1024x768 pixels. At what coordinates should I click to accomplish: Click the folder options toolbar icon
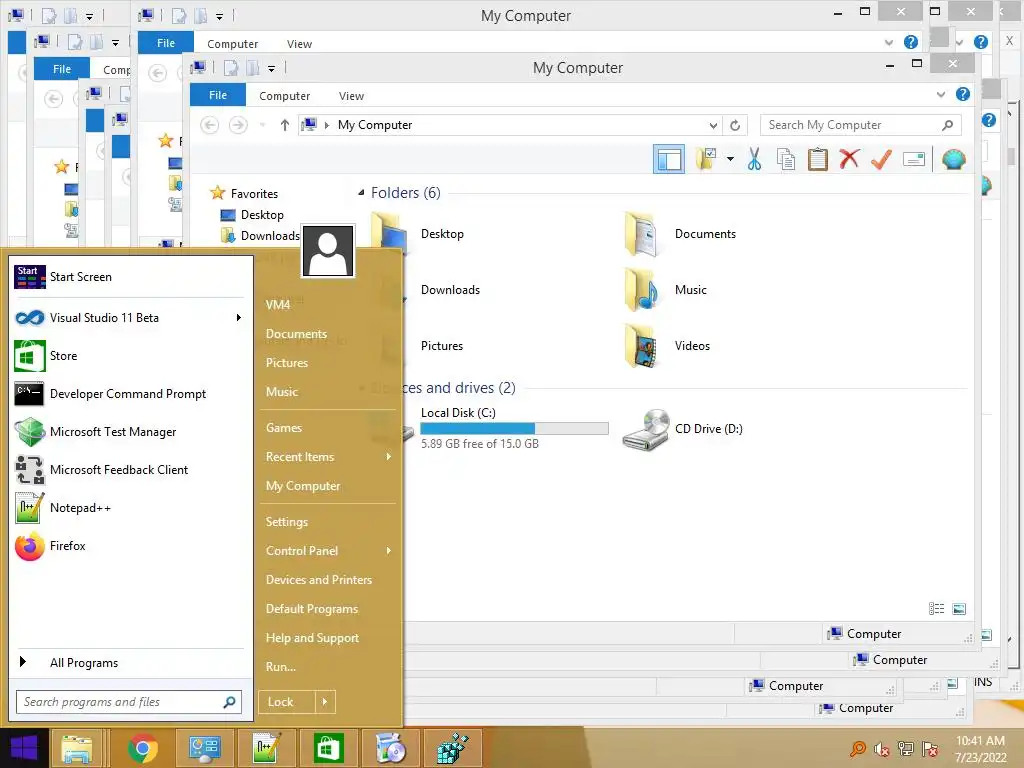706,159
